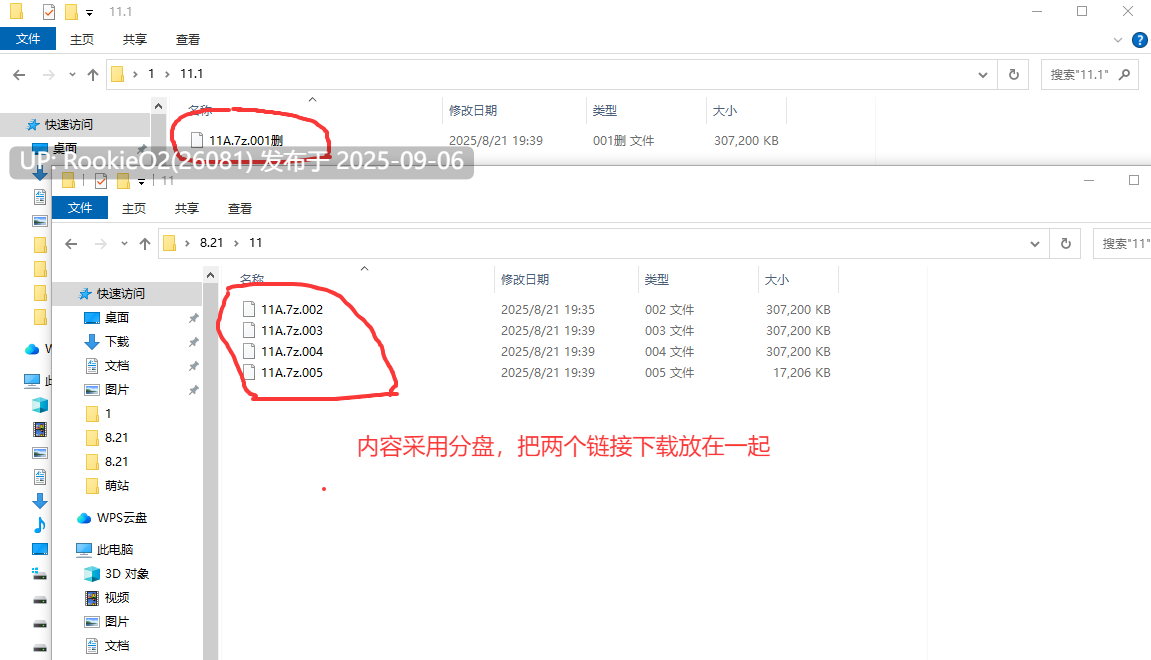Open 文档 under 此电脑
This screenshot has height=660, width=1151.
[x=117, y=645]
